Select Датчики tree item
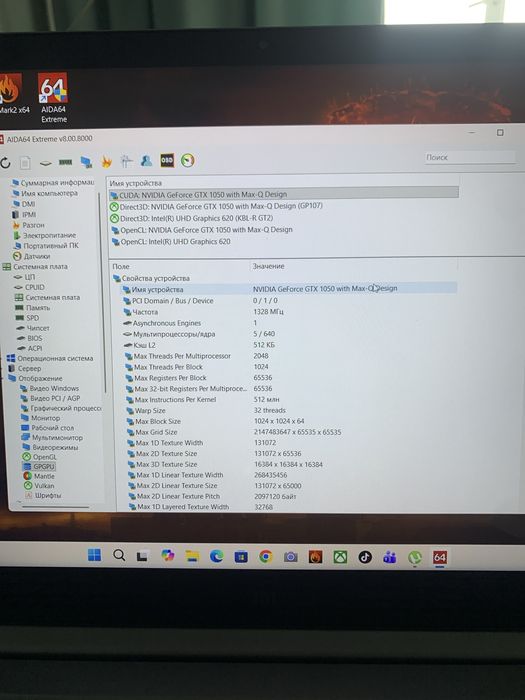The width and height of the screenshot is (525, 700). click(x=31, y=256)
